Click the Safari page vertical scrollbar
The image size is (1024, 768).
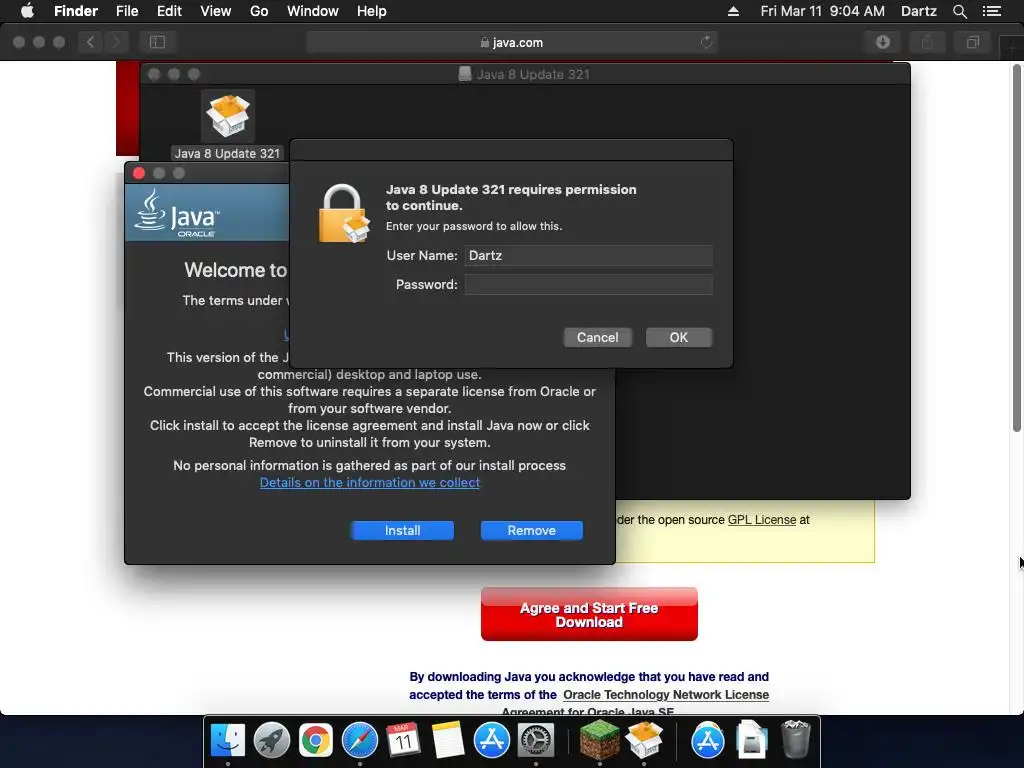pos(1017,248)
